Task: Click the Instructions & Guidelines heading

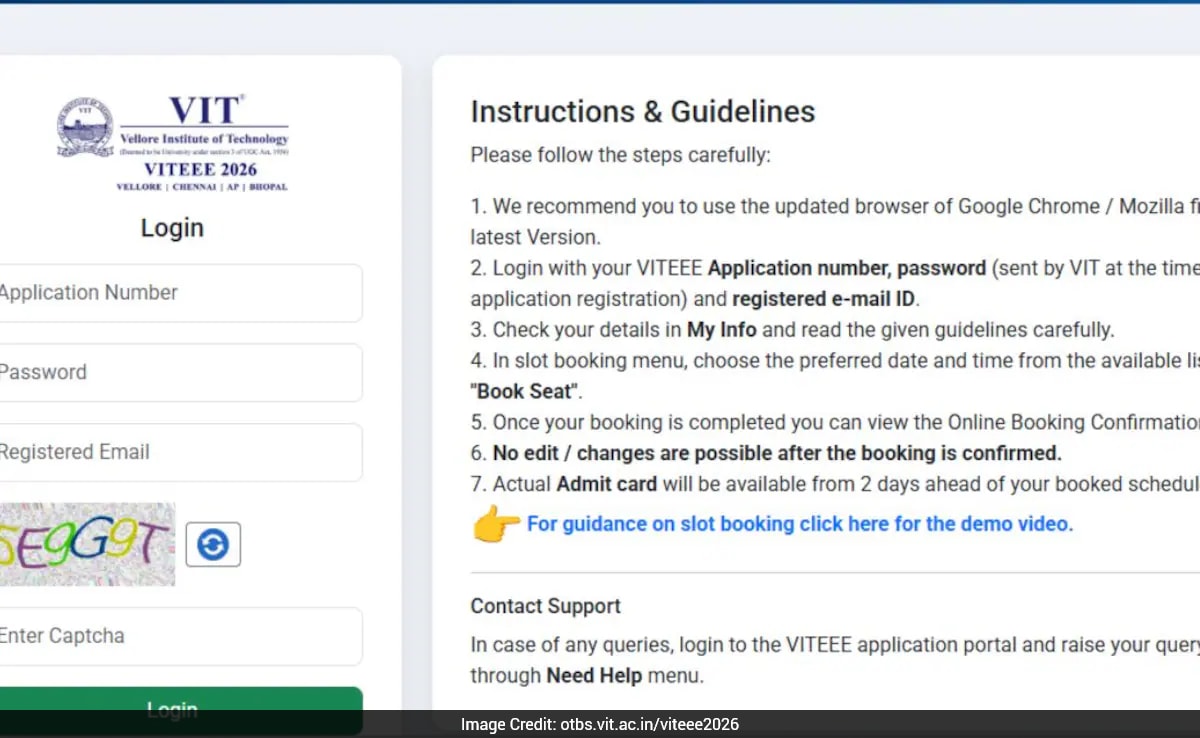Action: pyautogui.click(x=643, y=111)
